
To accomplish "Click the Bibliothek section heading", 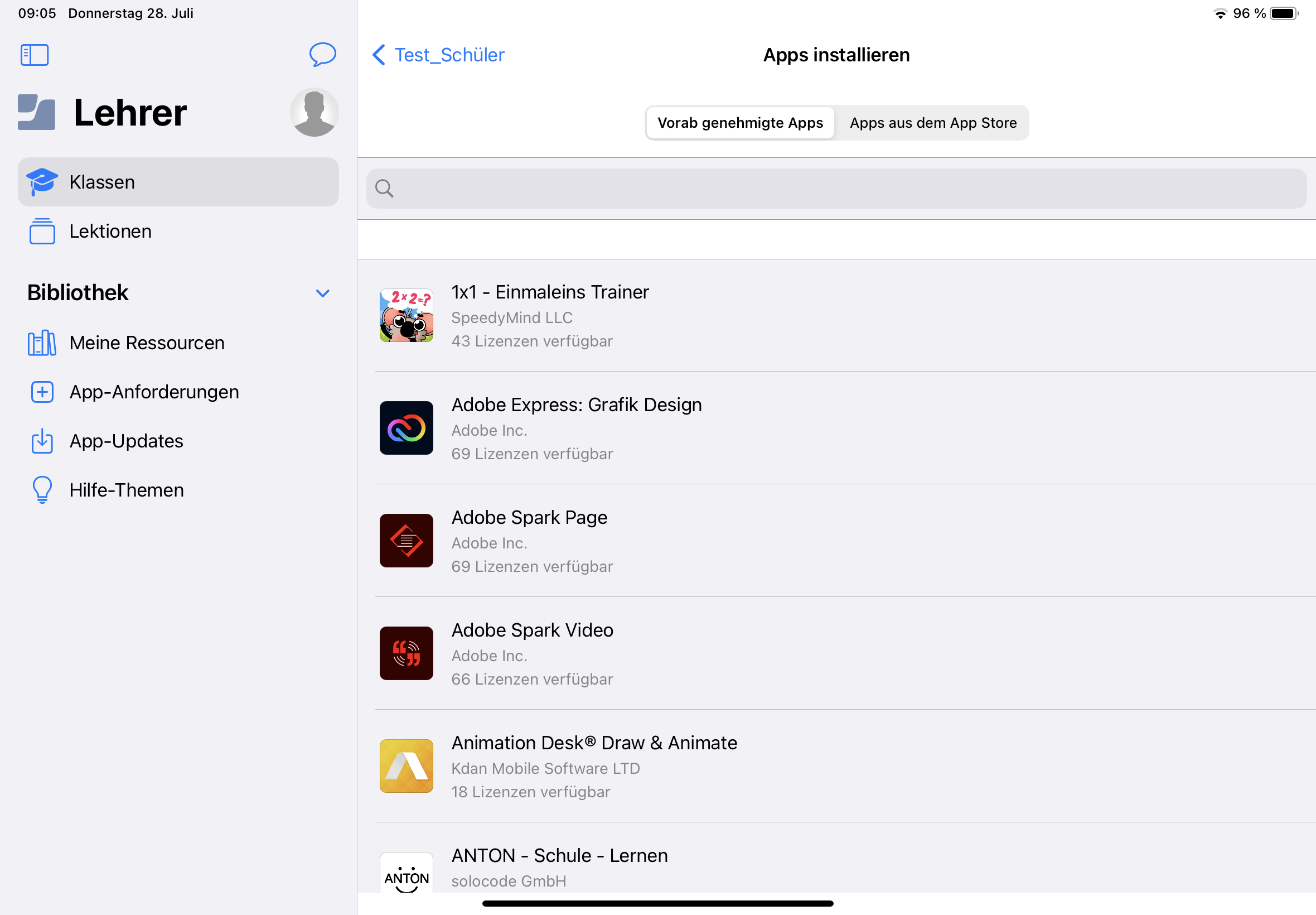I will [78, 293].
